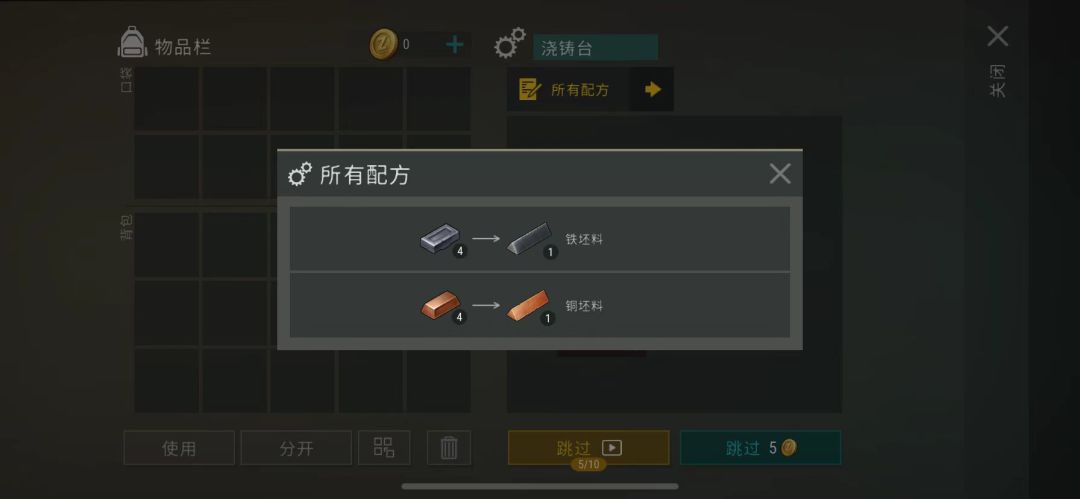Image resolution: width=1080 pixels, height=499 pixels.
Task: Skip for 5 coins button
Action: [760, 448]
